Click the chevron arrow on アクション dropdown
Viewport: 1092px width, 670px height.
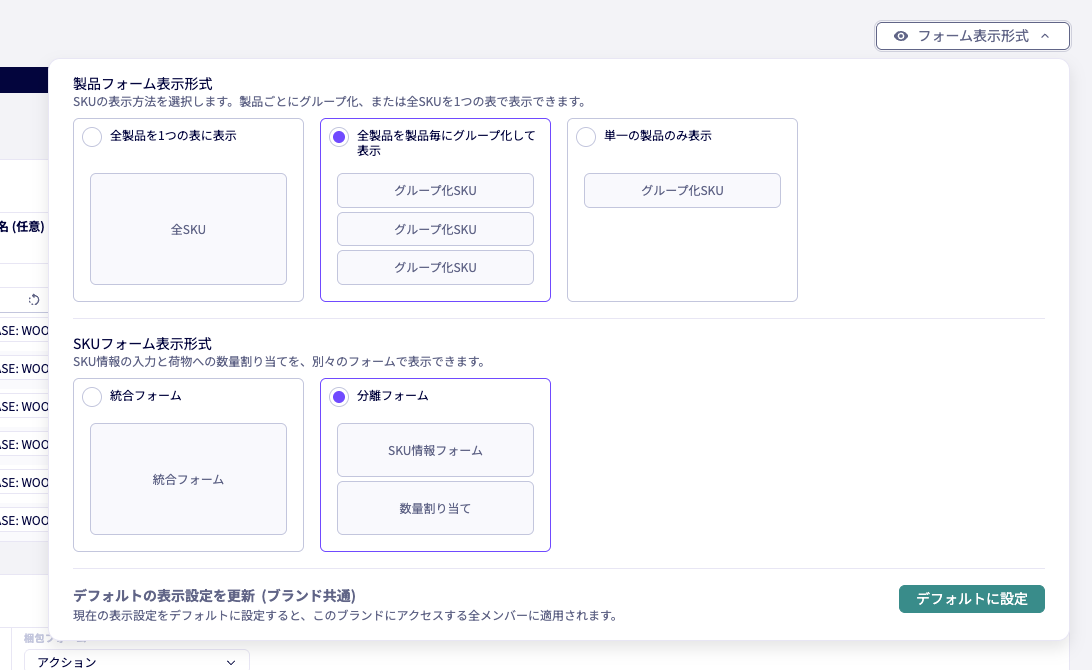click(x=231, y=662)
